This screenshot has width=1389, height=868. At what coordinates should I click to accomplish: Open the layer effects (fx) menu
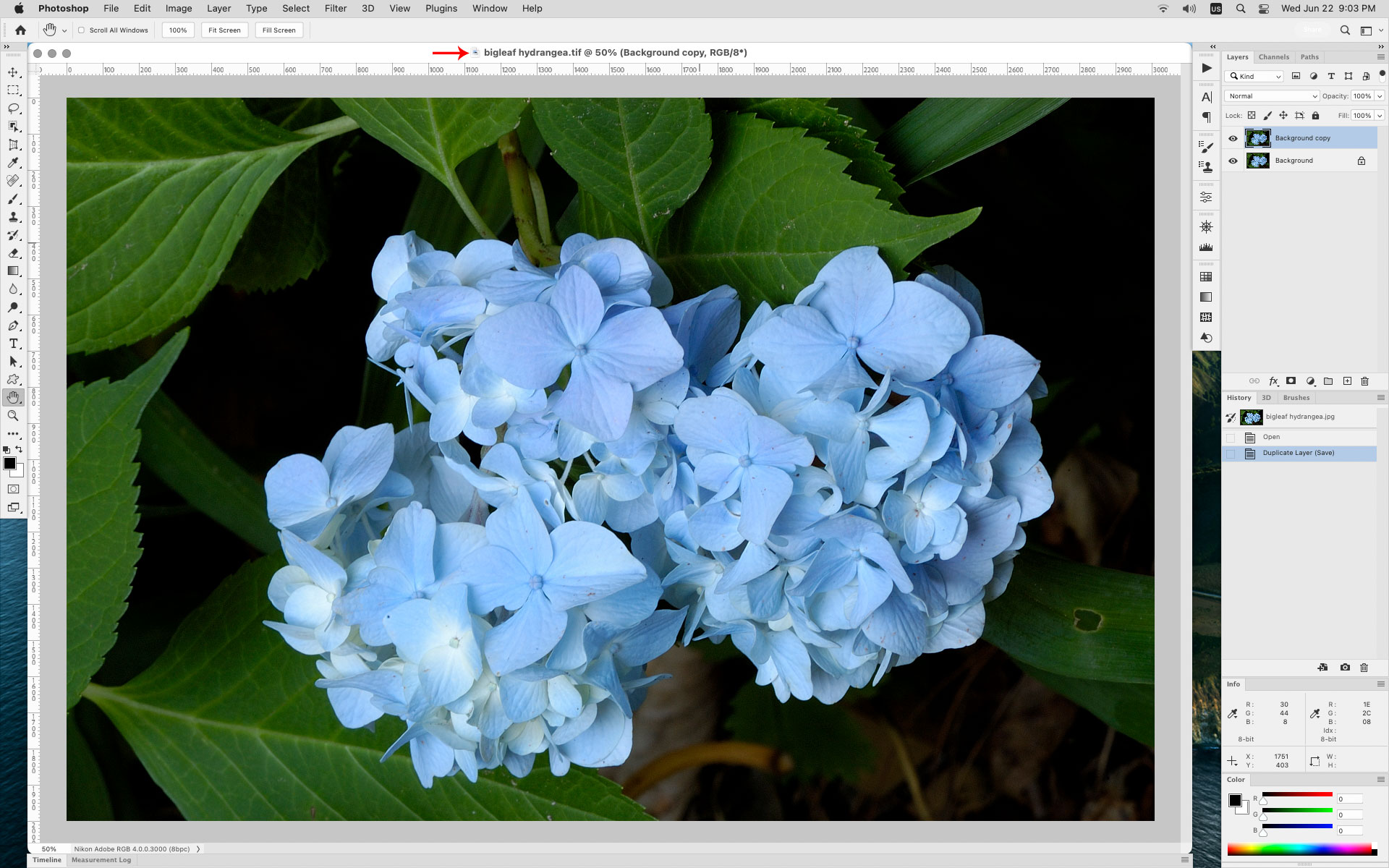point(1274,381)
